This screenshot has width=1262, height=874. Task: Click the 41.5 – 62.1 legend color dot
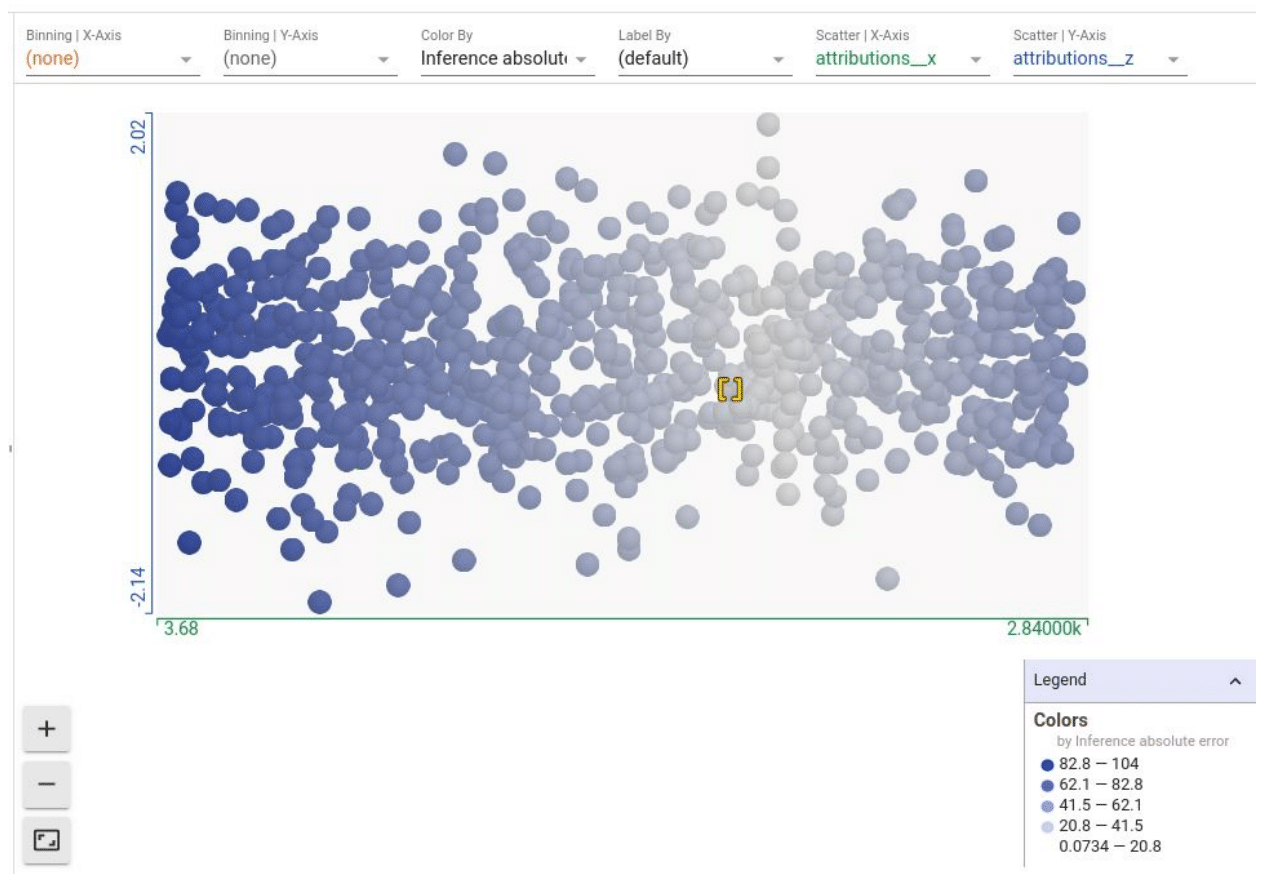(1048, 805)
